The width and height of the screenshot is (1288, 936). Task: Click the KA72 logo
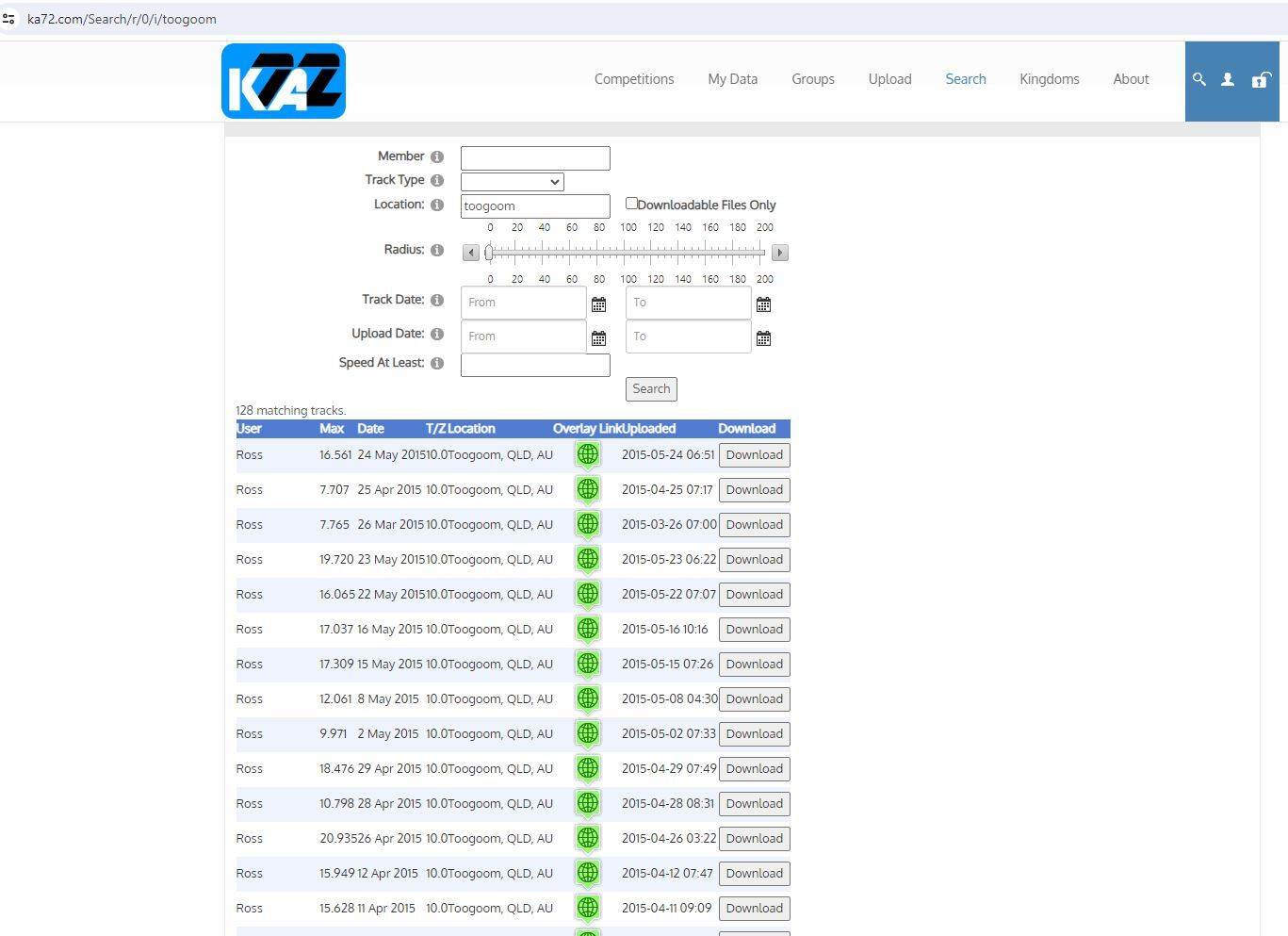284,81
